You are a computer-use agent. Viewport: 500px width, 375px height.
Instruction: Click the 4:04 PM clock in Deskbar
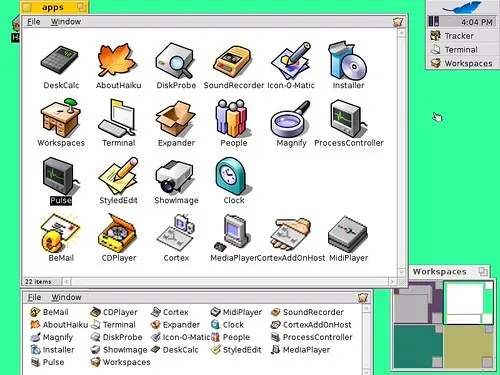[477, 22]
